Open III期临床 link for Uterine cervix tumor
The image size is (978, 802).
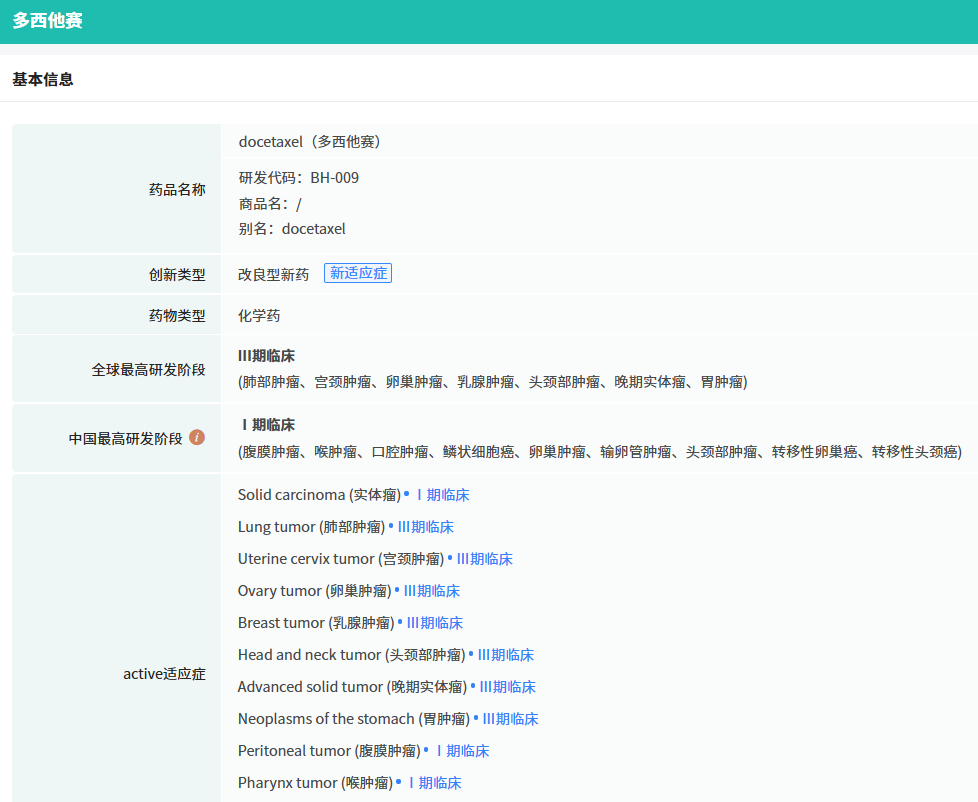point(485,559)
